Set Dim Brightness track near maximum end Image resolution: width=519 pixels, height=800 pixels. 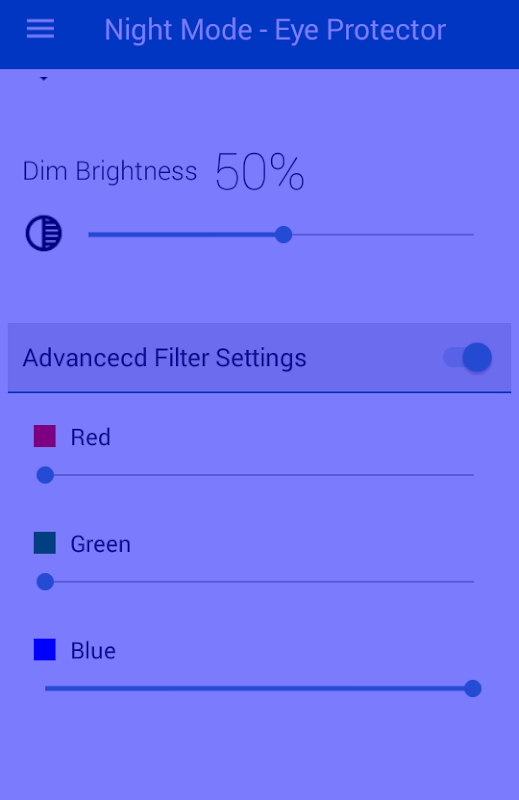[x=467, y=235]
